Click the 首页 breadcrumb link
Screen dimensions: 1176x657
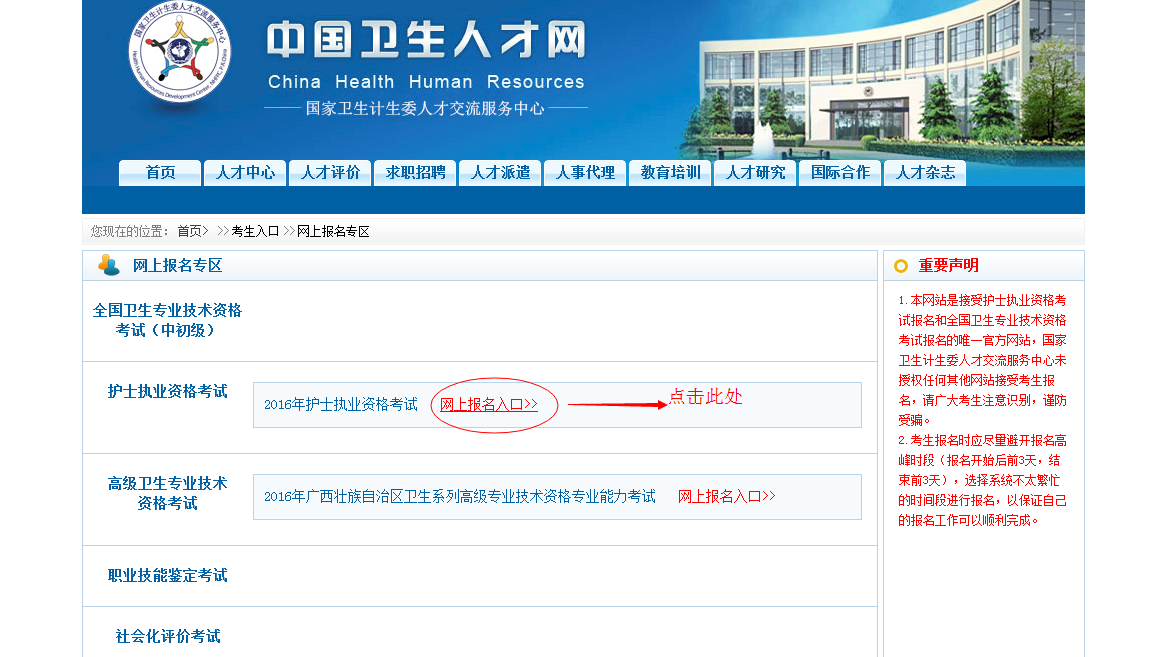tap(190, 231)
